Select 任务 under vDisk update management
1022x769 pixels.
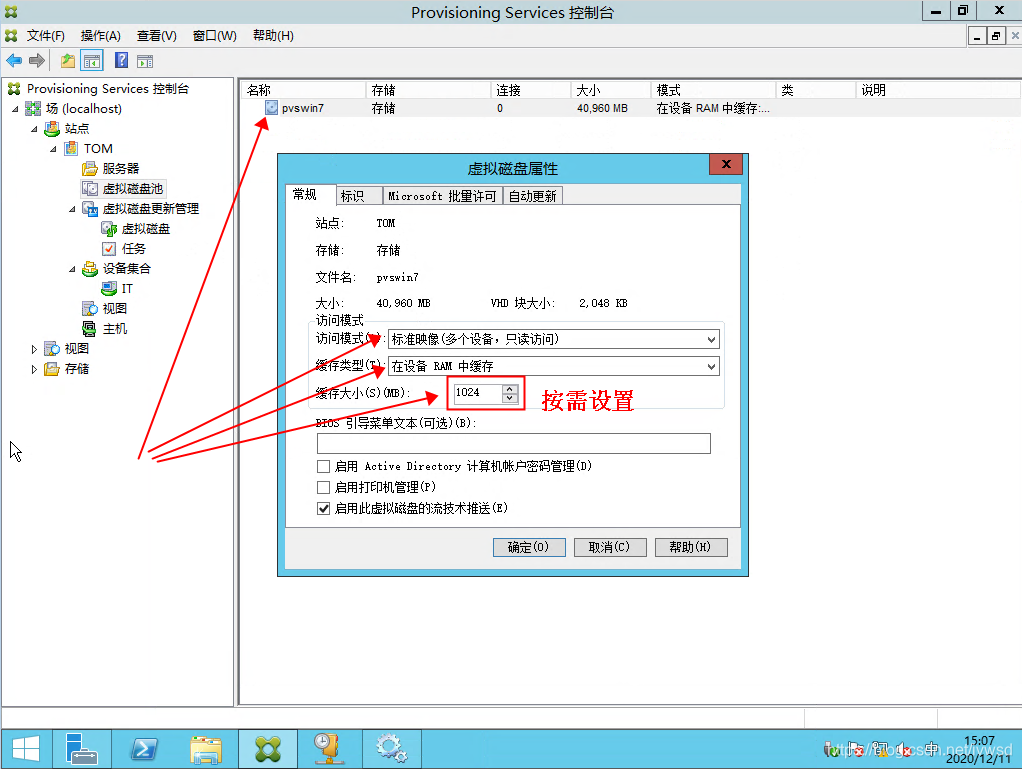[x=133, y=248]
